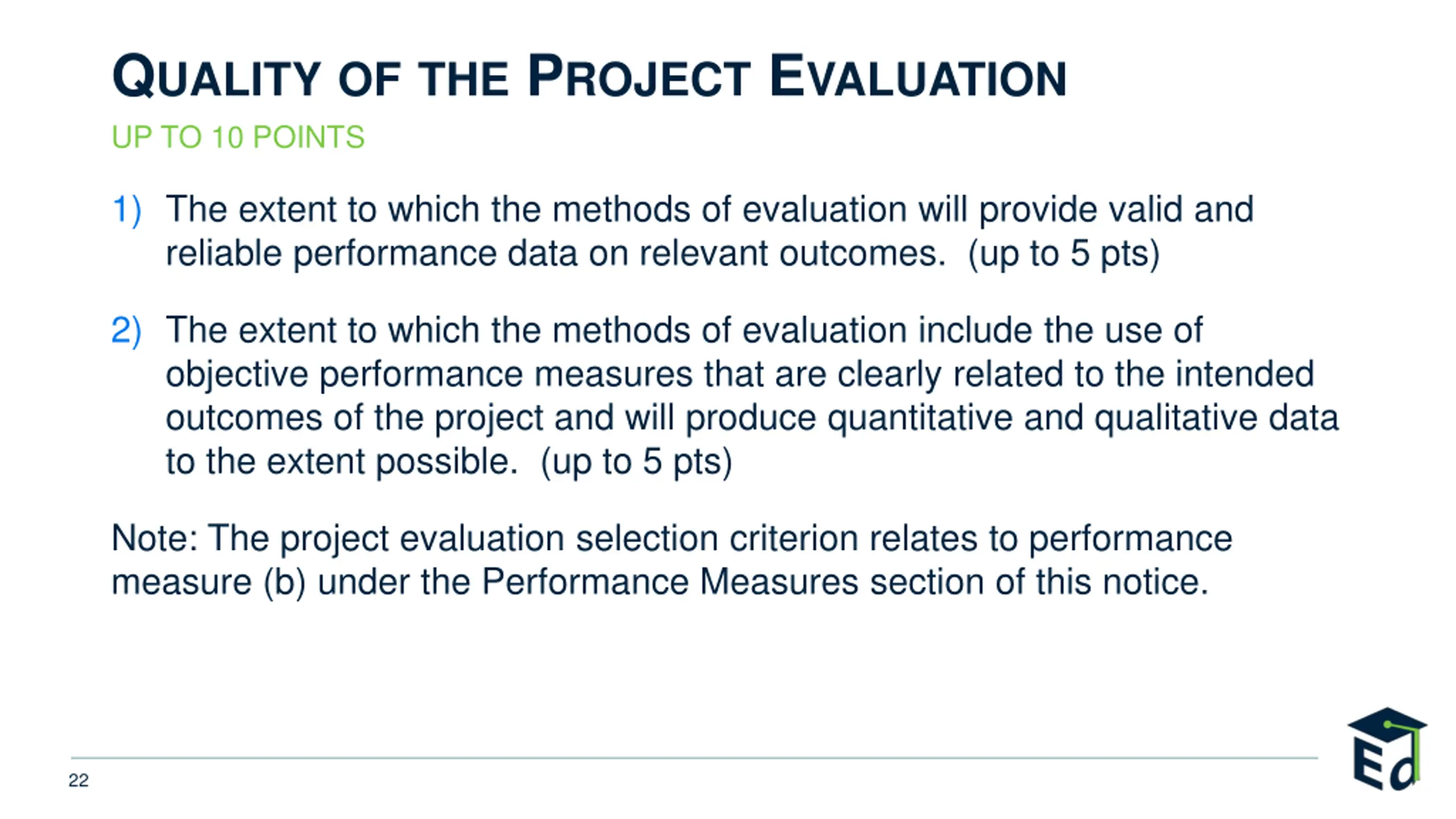Click the word 'Quality' in the title

(x=216, y=77)
